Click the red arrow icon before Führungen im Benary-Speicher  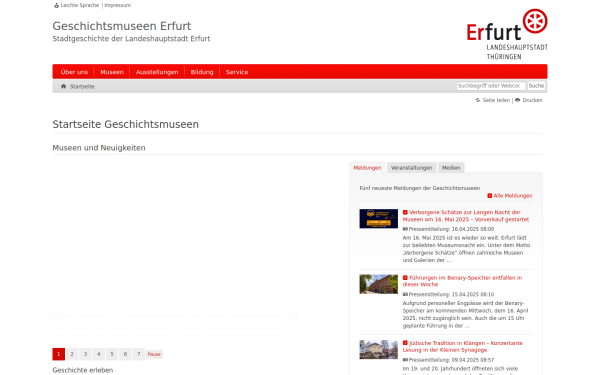click(405, 278)
